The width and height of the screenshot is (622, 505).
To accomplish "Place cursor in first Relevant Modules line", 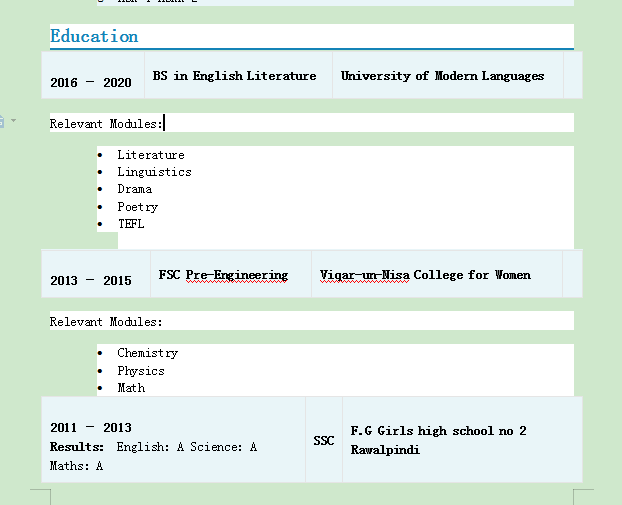I will (106, 123).
